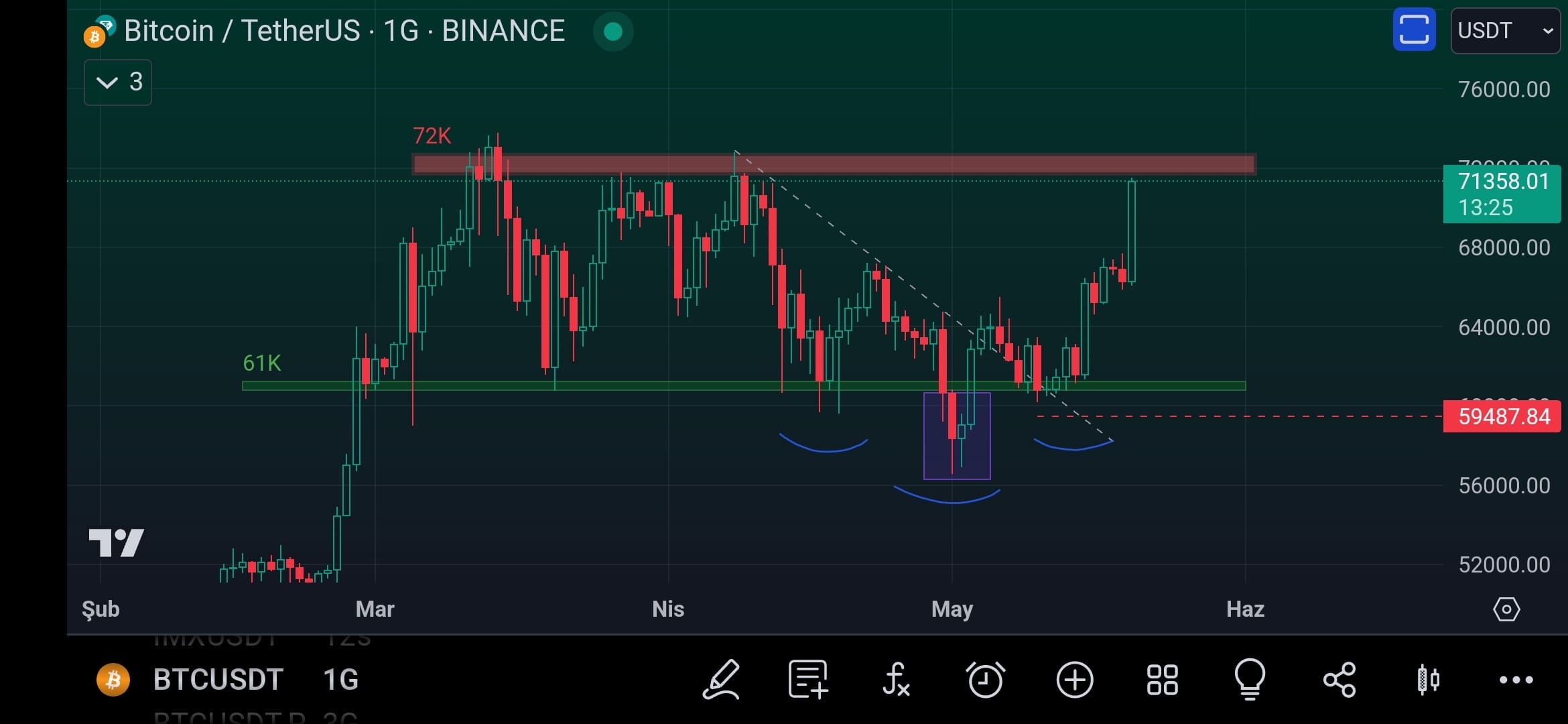Click the 76000.00 price scale value
The height and width of the screenshot is (724, 1568).
coord(1504,90)
